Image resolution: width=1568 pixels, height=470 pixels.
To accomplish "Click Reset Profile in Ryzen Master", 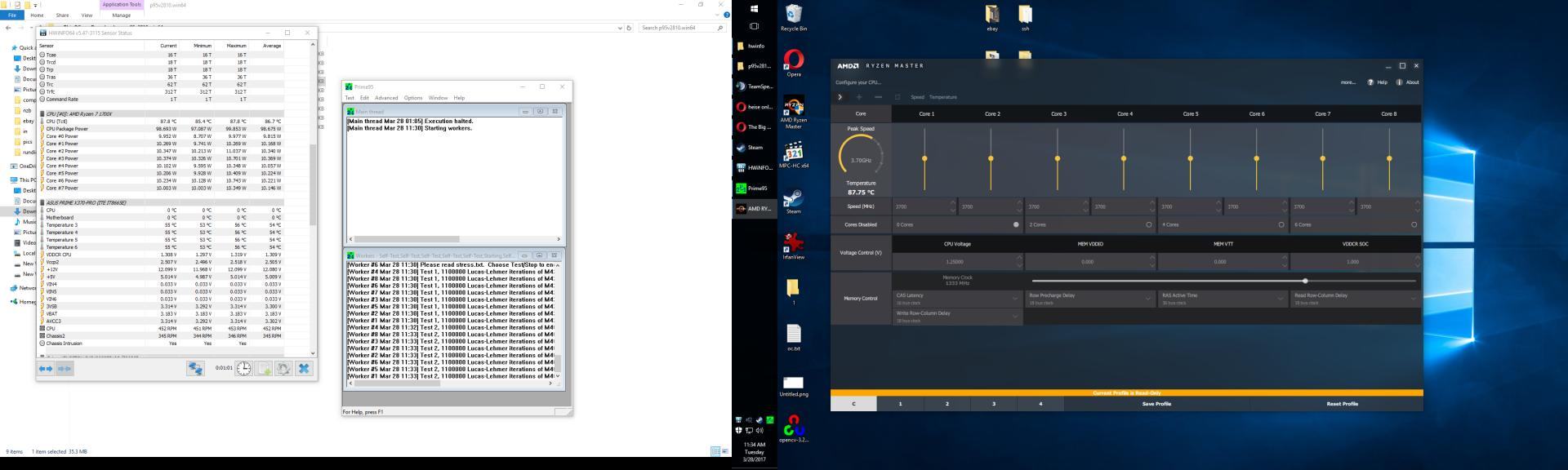I will 1342,404.
